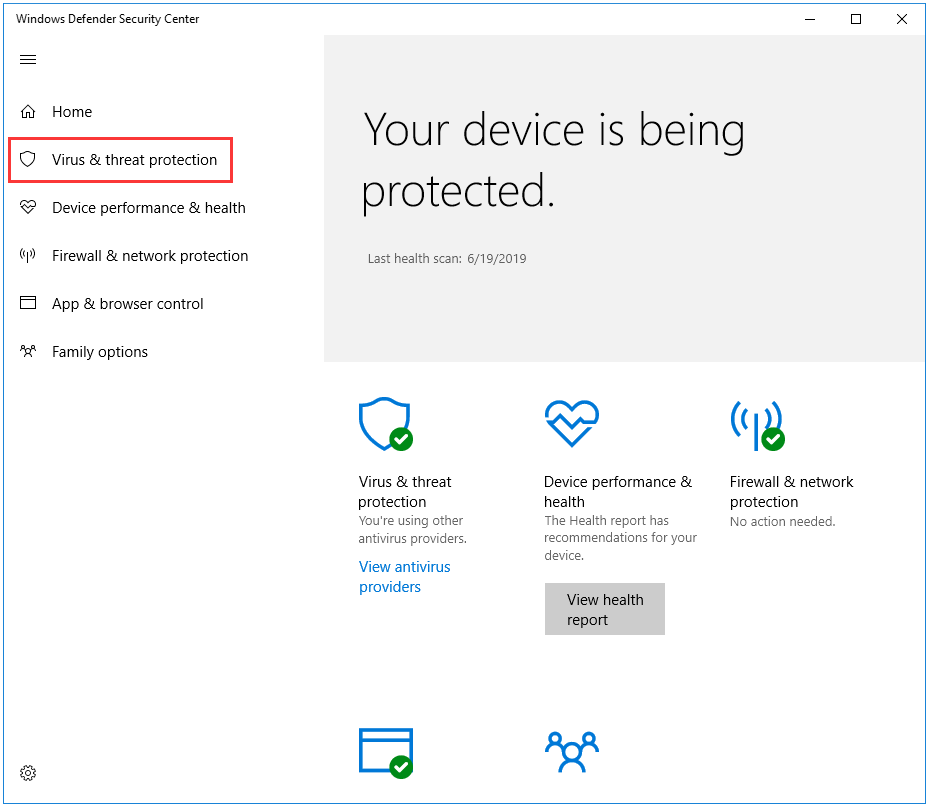Click the Firewall & network protection tile heading

click(x=792, y=491)
